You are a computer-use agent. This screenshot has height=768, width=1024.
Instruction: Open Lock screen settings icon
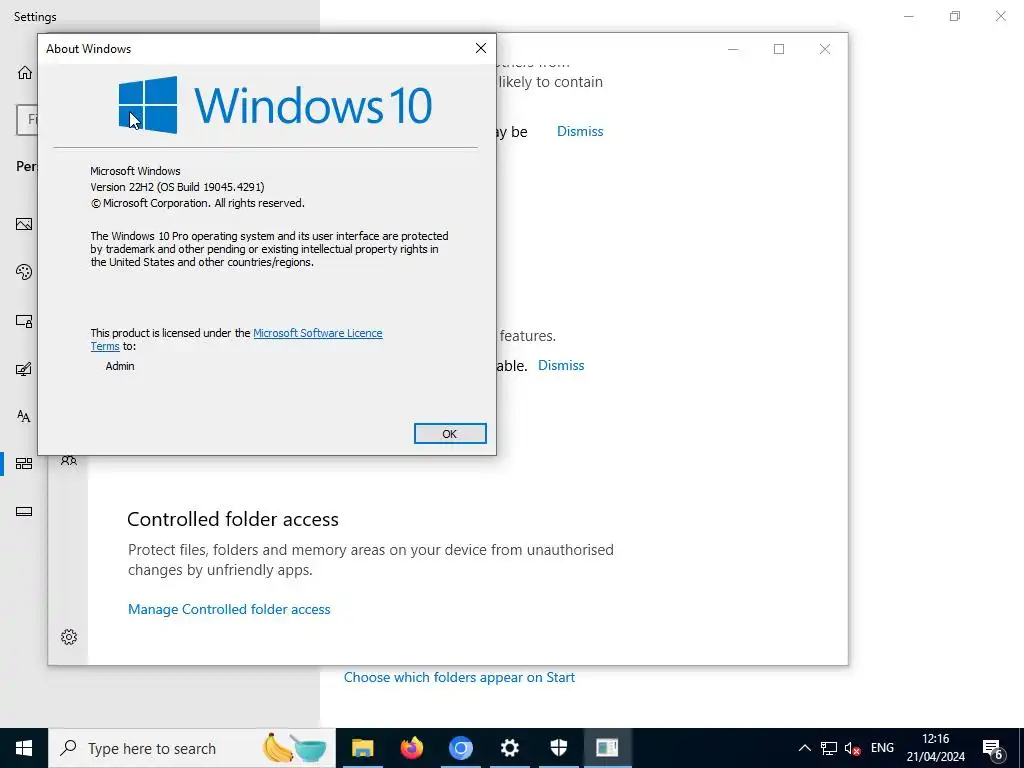(24, 321)
